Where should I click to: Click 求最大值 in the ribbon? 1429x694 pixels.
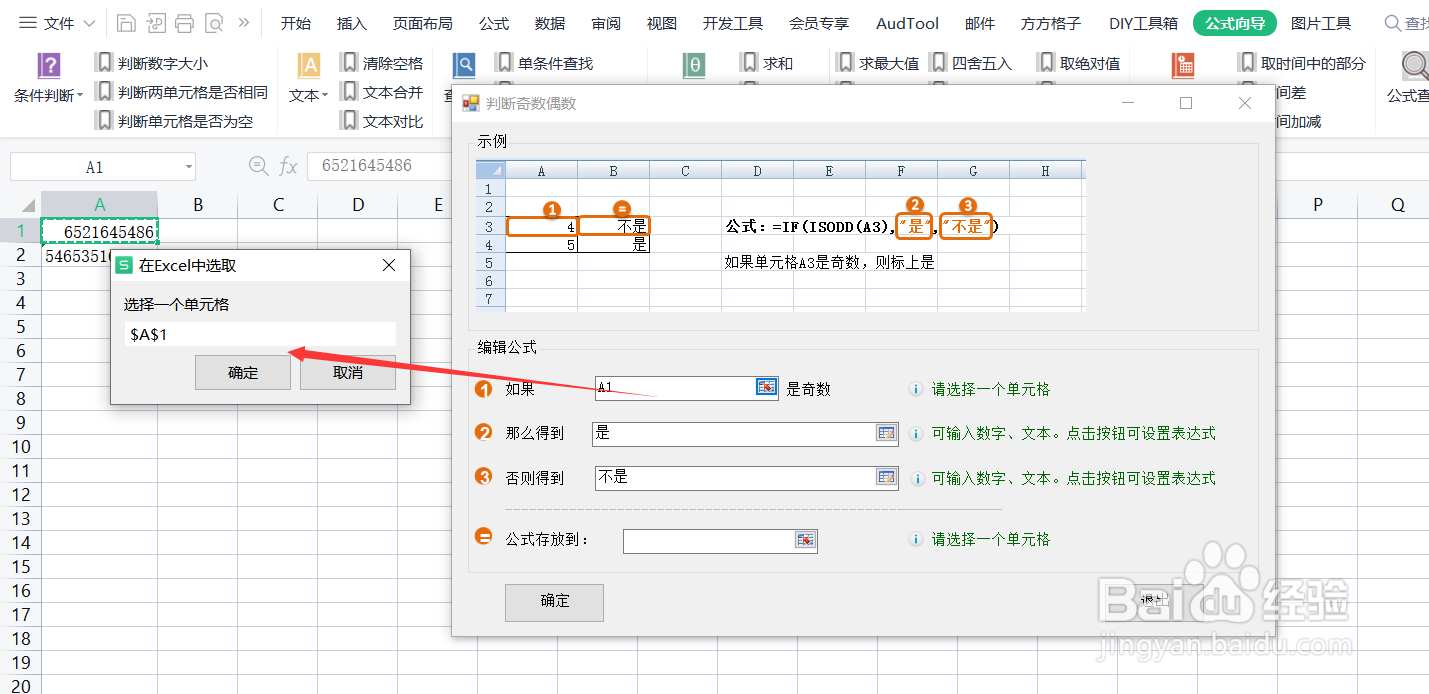click(x=878, y=63)
